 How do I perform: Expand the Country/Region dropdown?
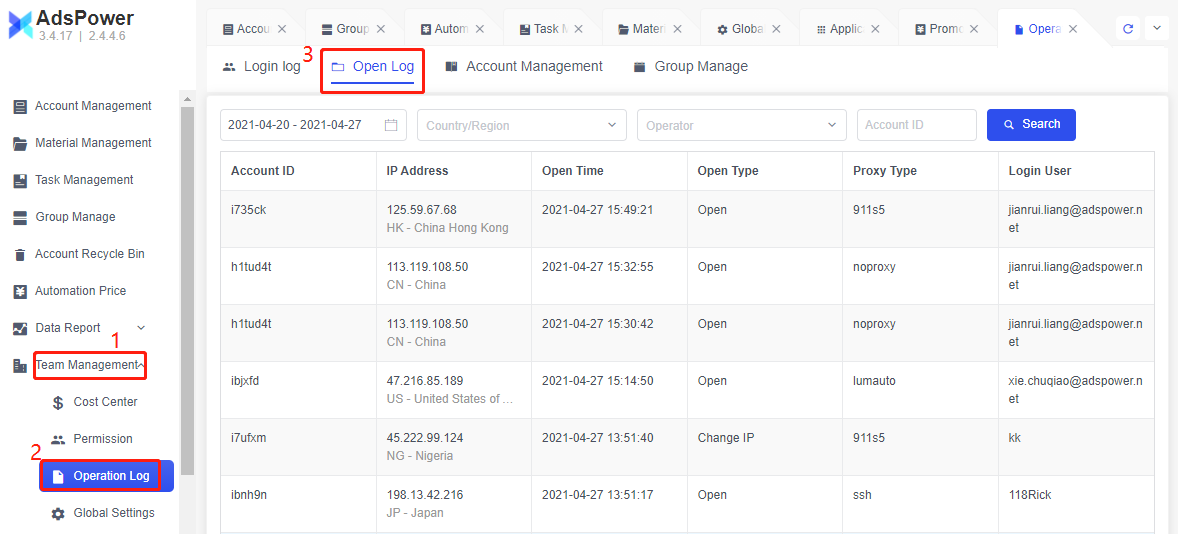click(612, 125)
